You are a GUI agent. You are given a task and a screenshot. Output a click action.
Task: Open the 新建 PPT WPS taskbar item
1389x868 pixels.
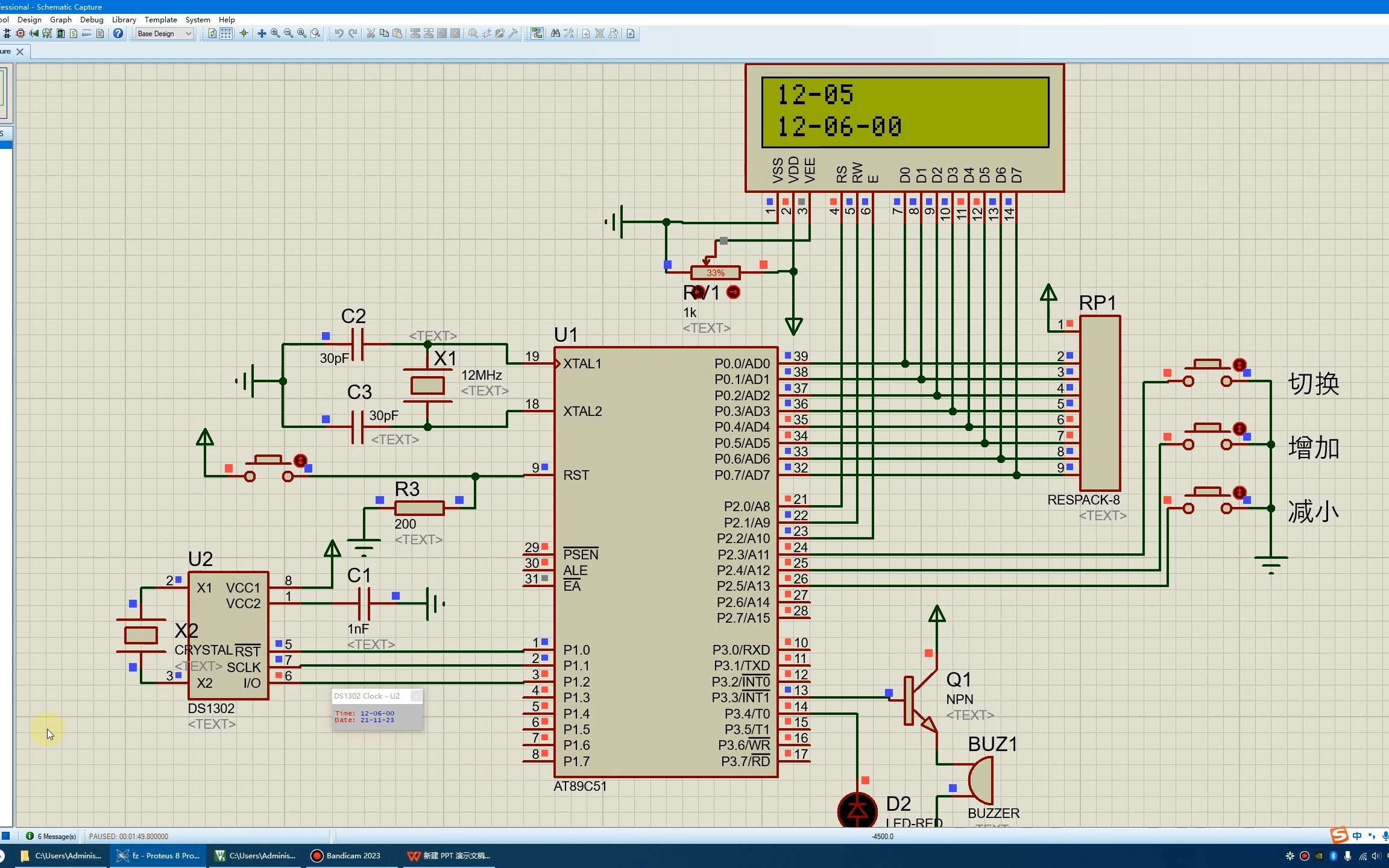coord(449,855)
